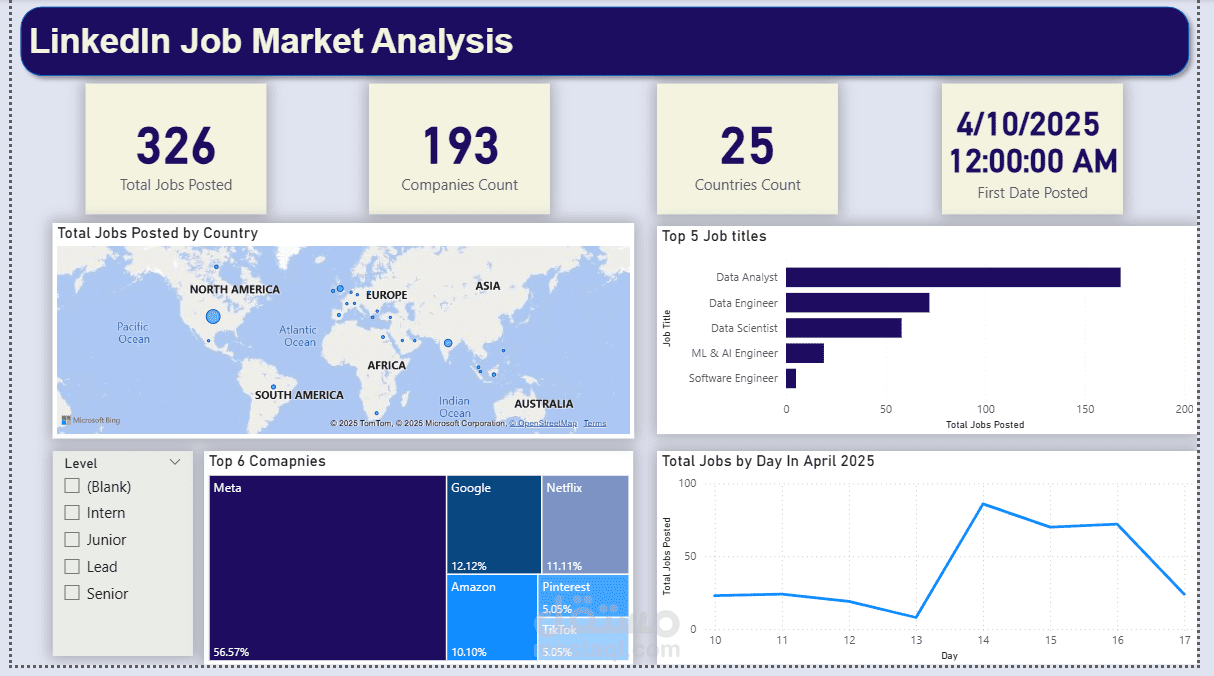Click the Companies Count 193 card
This screenshot has height=676, width=1214.
pyautogui.click(x=459, y=148)
